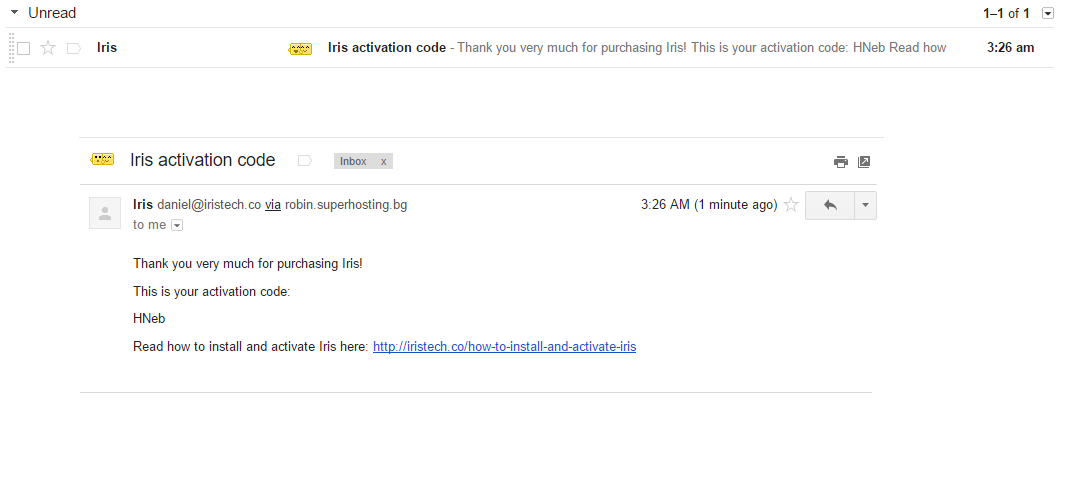The width and height of the screenshot is (1065, 489).
Task: Click the Inbox label tag
Action: [353, 162]
